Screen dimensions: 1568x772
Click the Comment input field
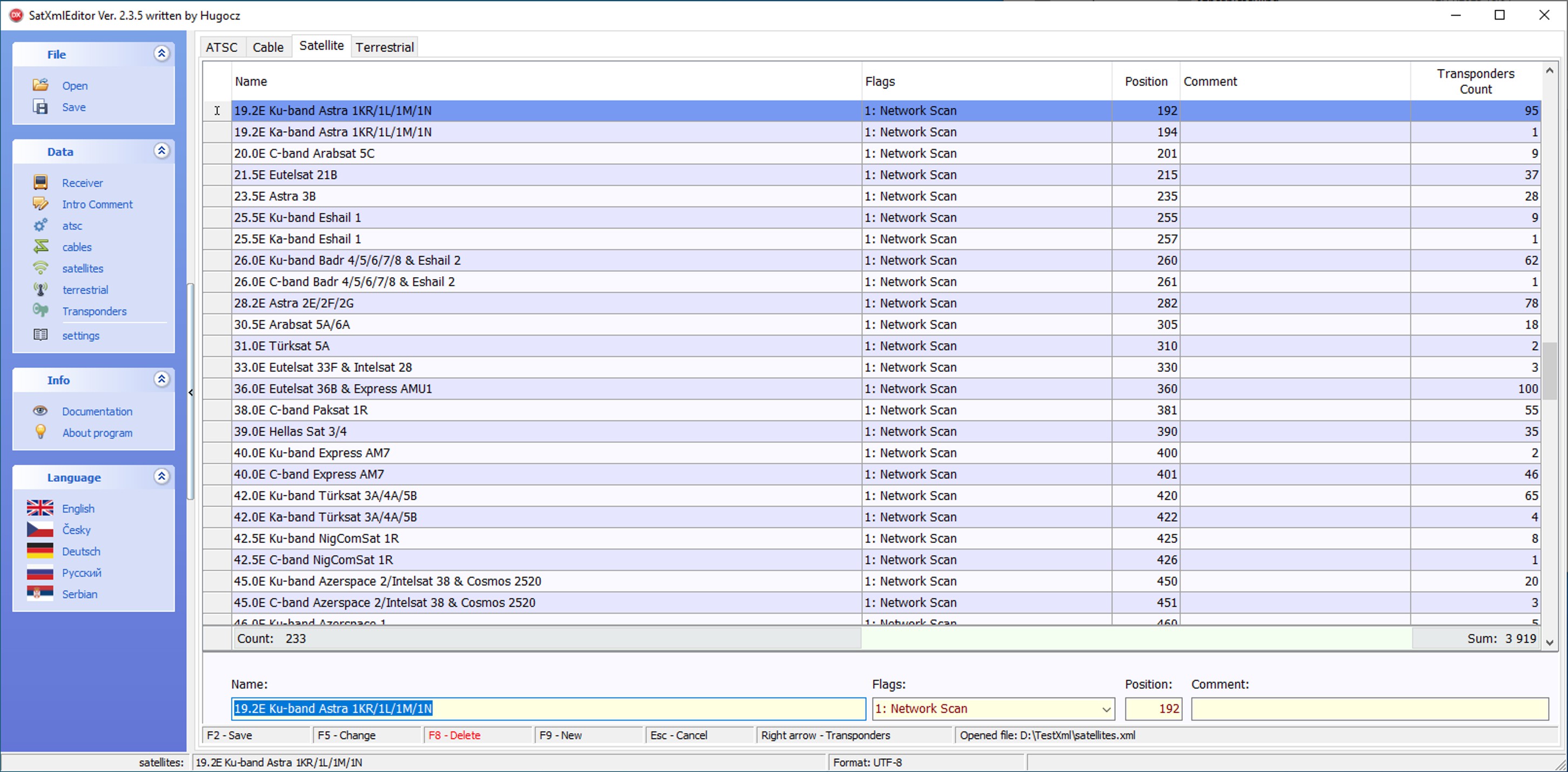click(x=1370, y=709)
